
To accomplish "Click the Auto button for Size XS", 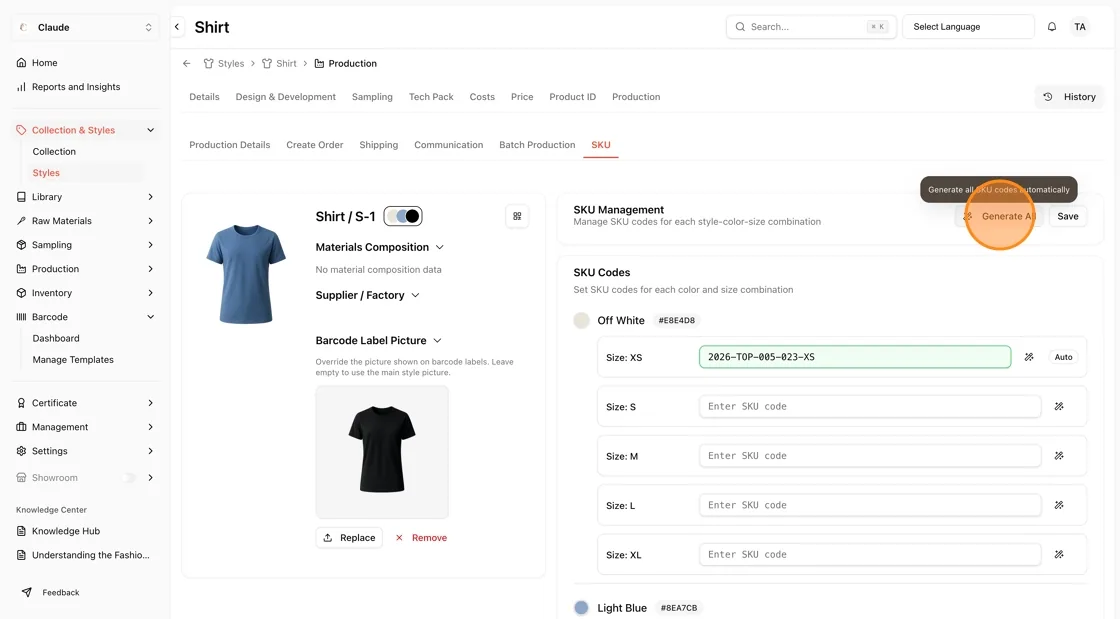I will click(1064, 357).
